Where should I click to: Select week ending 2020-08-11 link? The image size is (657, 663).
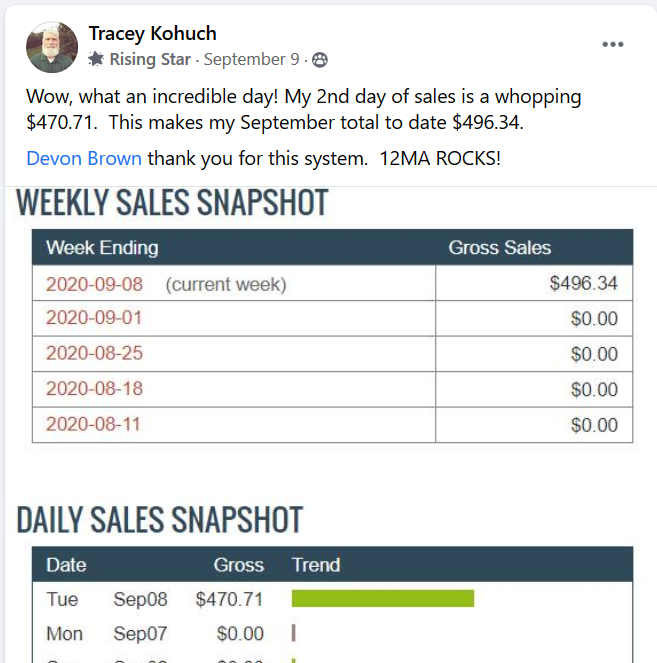[x=93, y=425]
